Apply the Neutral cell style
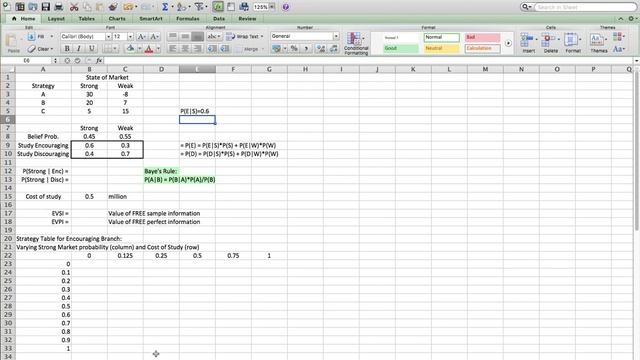The image size is (640, 360). (441, 48)
